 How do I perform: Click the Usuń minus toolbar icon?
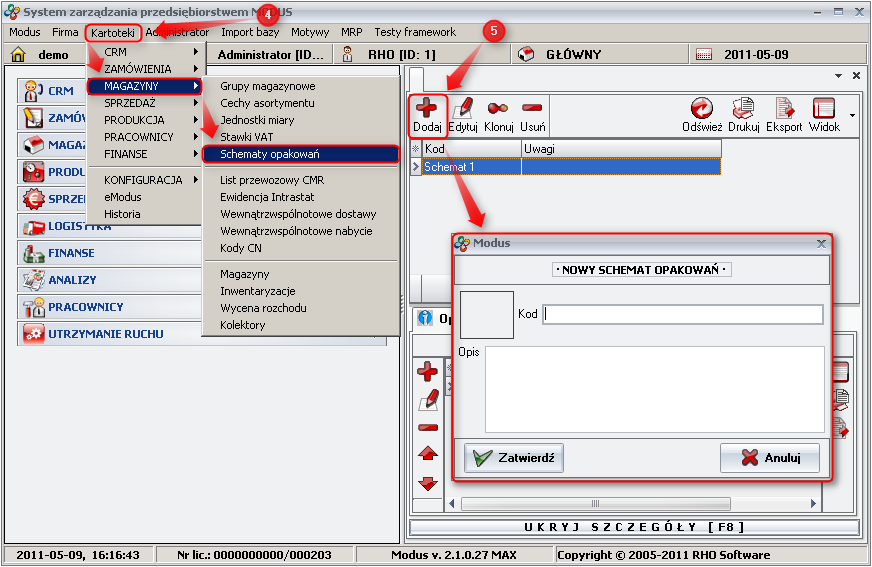tap(532, 108)
